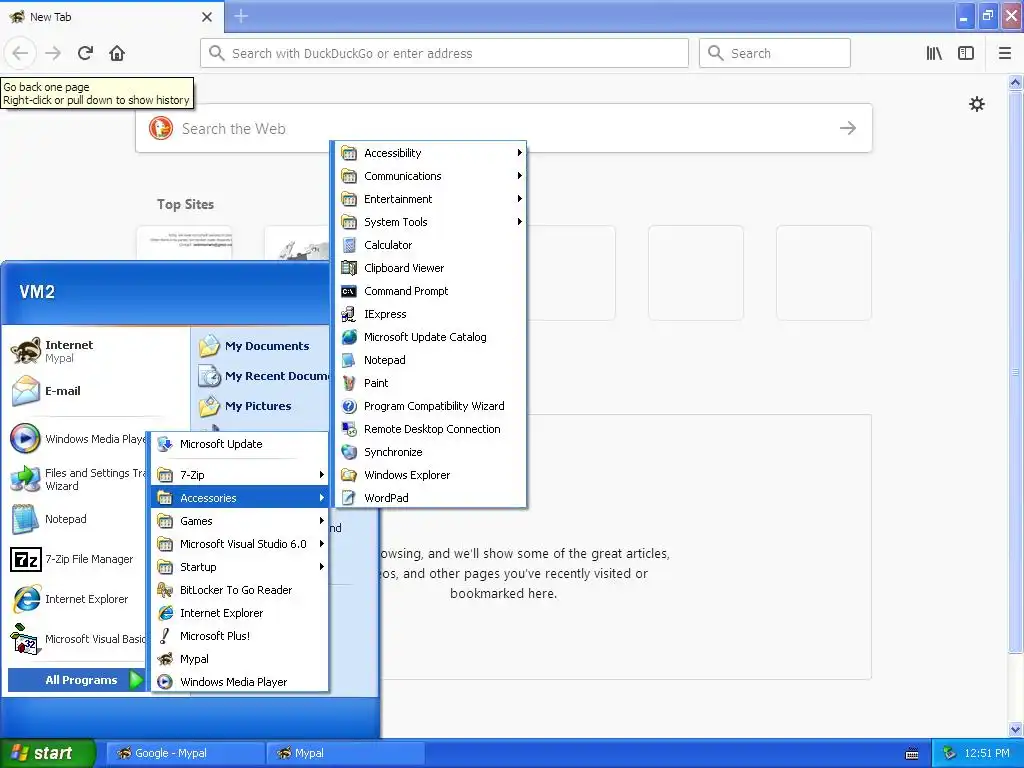Open pinned E-mail item
The height and width of the screenshot is (768, 1024).
pyautogui.click(x=97, y=391)
